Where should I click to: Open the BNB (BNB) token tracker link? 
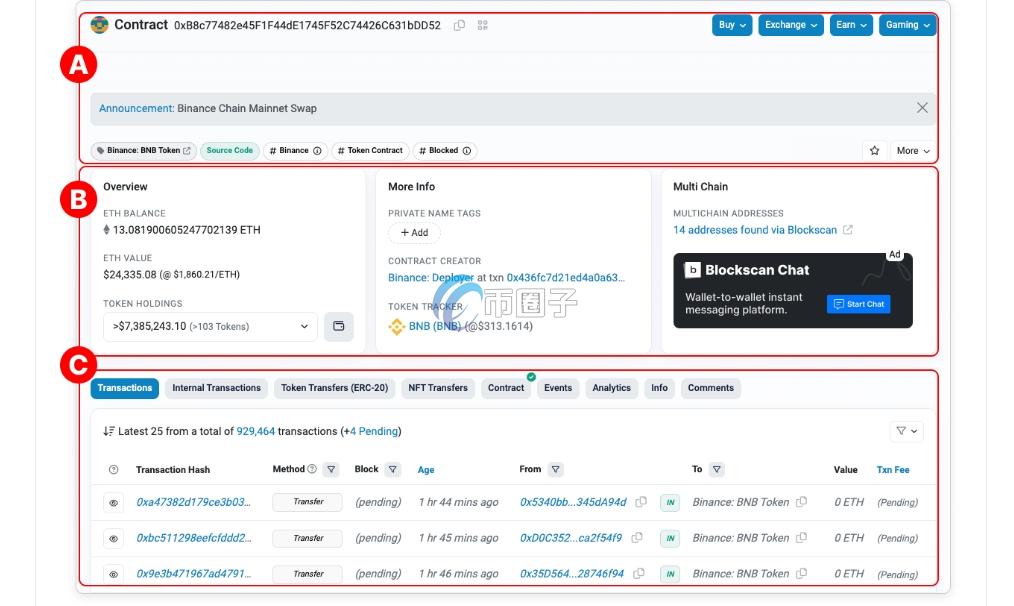tap(432, 326)
